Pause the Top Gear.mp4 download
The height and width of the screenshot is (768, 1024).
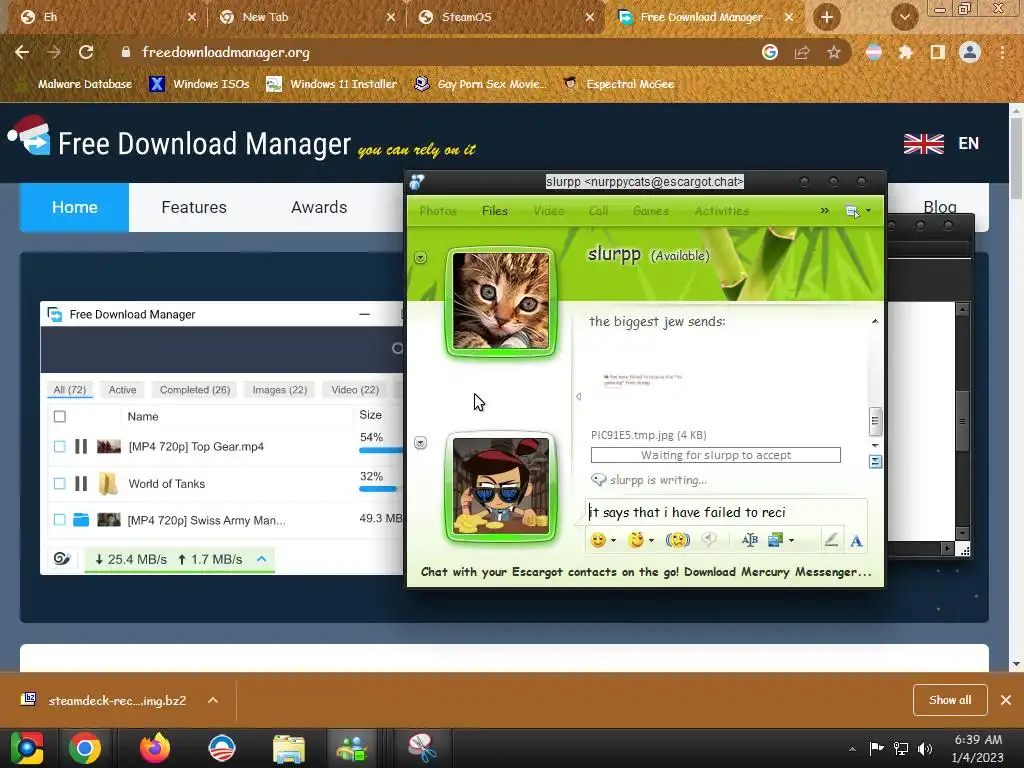click(81, 447)
